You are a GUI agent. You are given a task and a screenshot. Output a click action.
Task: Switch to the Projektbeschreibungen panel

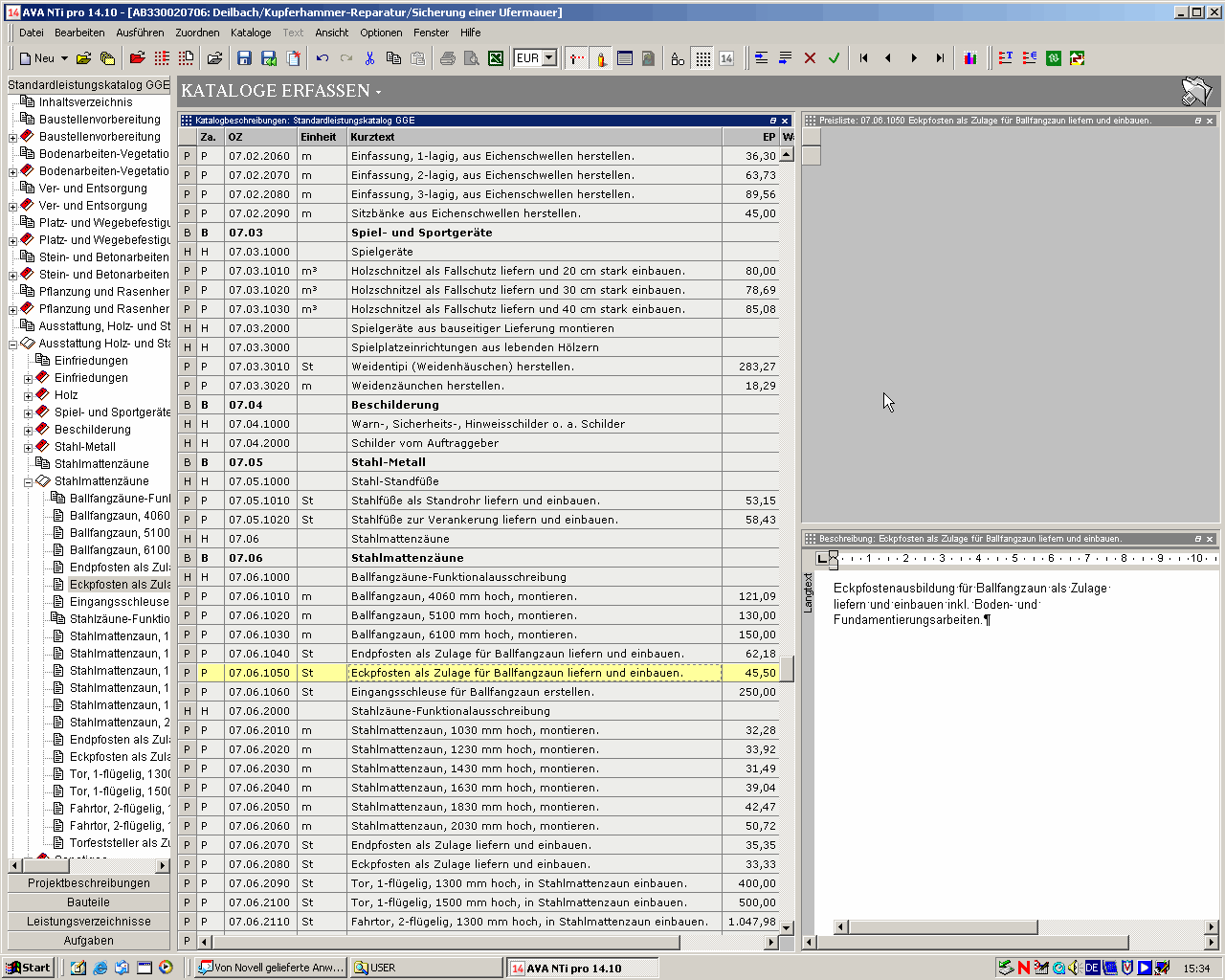coord(88,883)
